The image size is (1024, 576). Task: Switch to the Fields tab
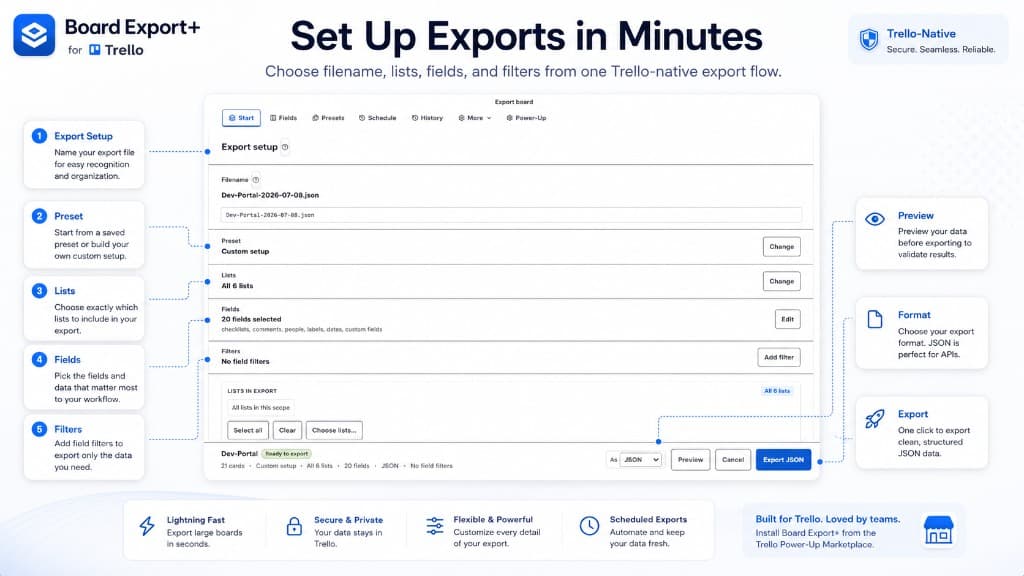tap(283, 118)
